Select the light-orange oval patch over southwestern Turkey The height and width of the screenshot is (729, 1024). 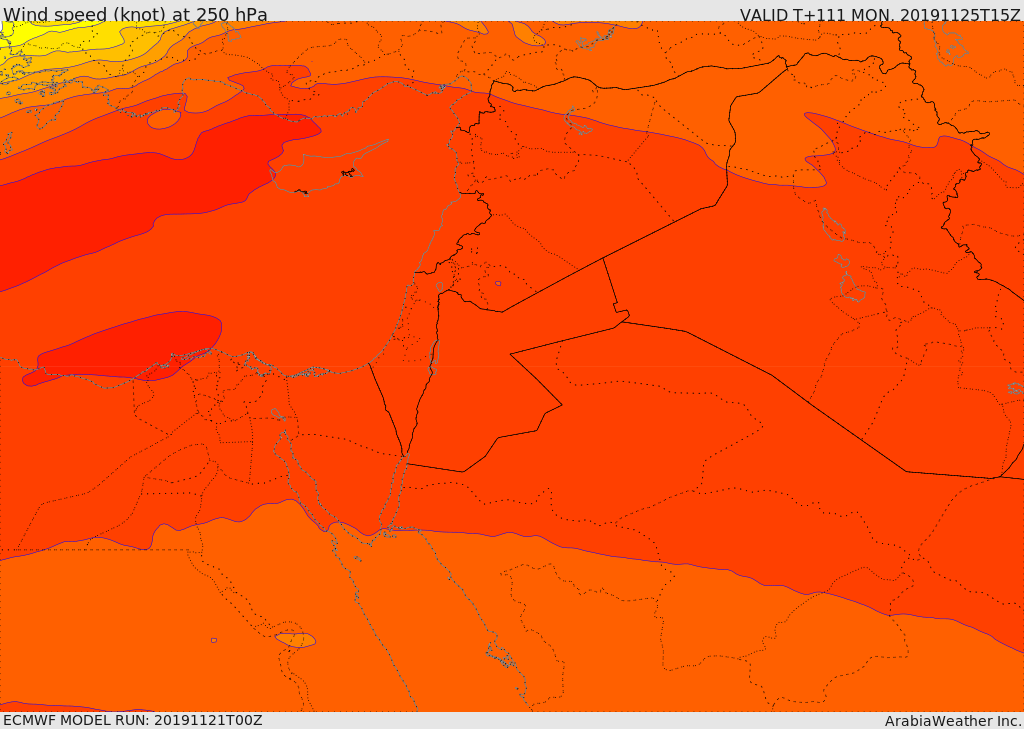[x=164, y=119]
